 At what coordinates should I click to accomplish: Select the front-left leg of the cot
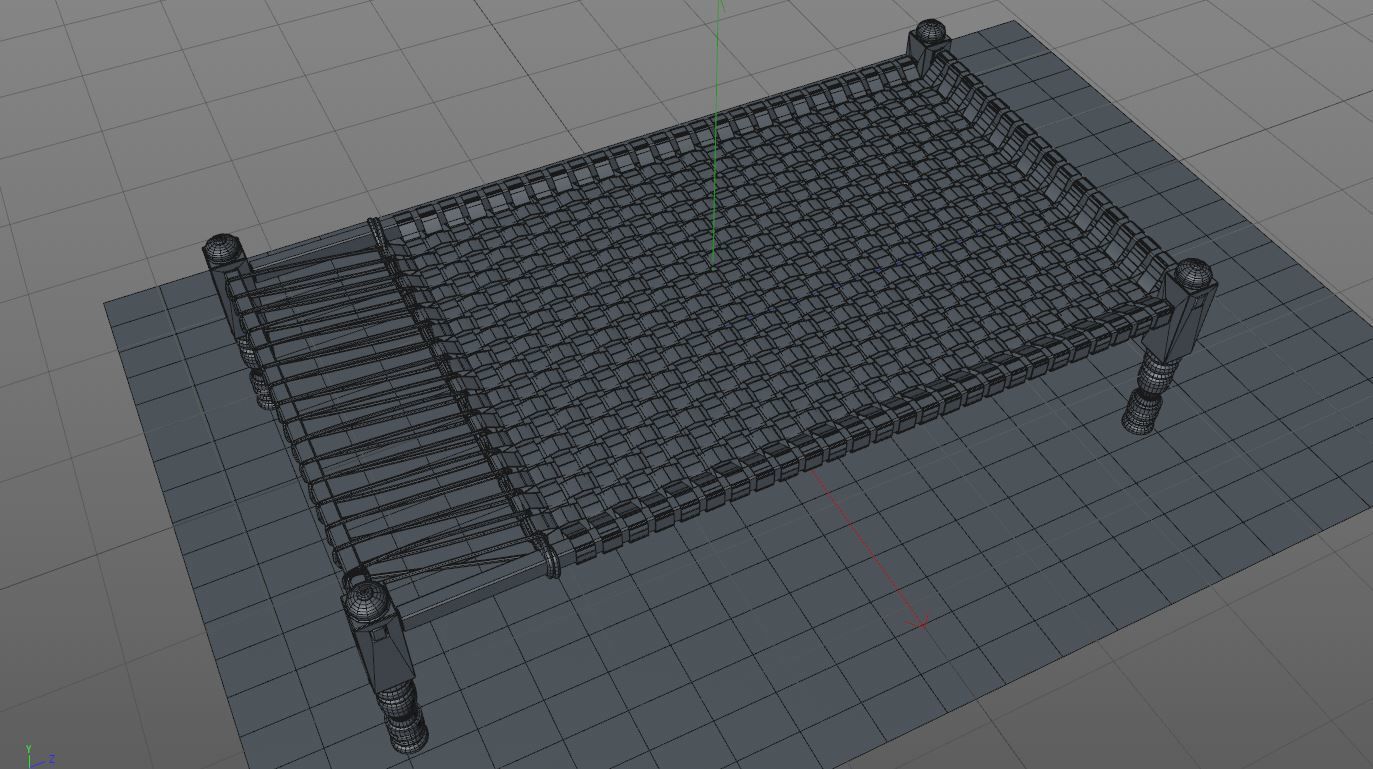[388, 667]
